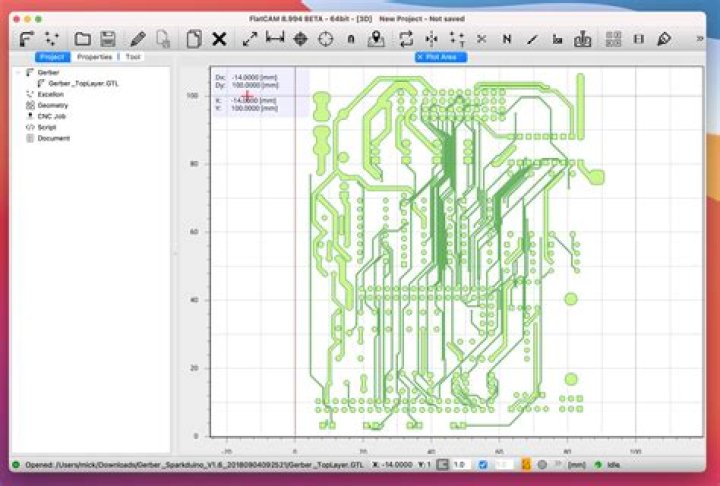The width and height of the screenshot is (720, 486).
Task: Click the diagonal slash toolbar icon
Action: click(x=532, y=40)
